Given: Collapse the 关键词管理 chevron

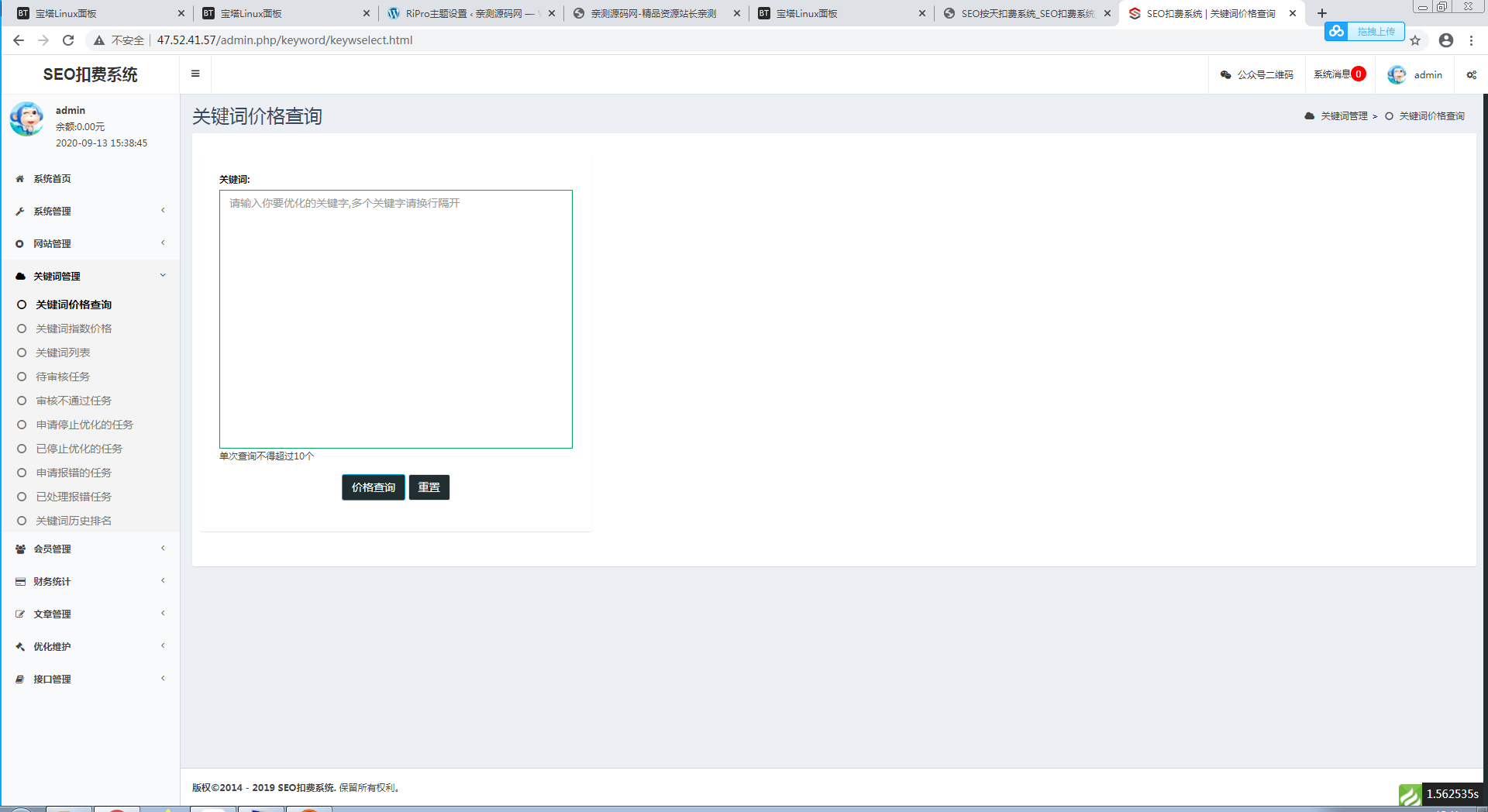Looking at the screenshot, I should click(163, 276).
